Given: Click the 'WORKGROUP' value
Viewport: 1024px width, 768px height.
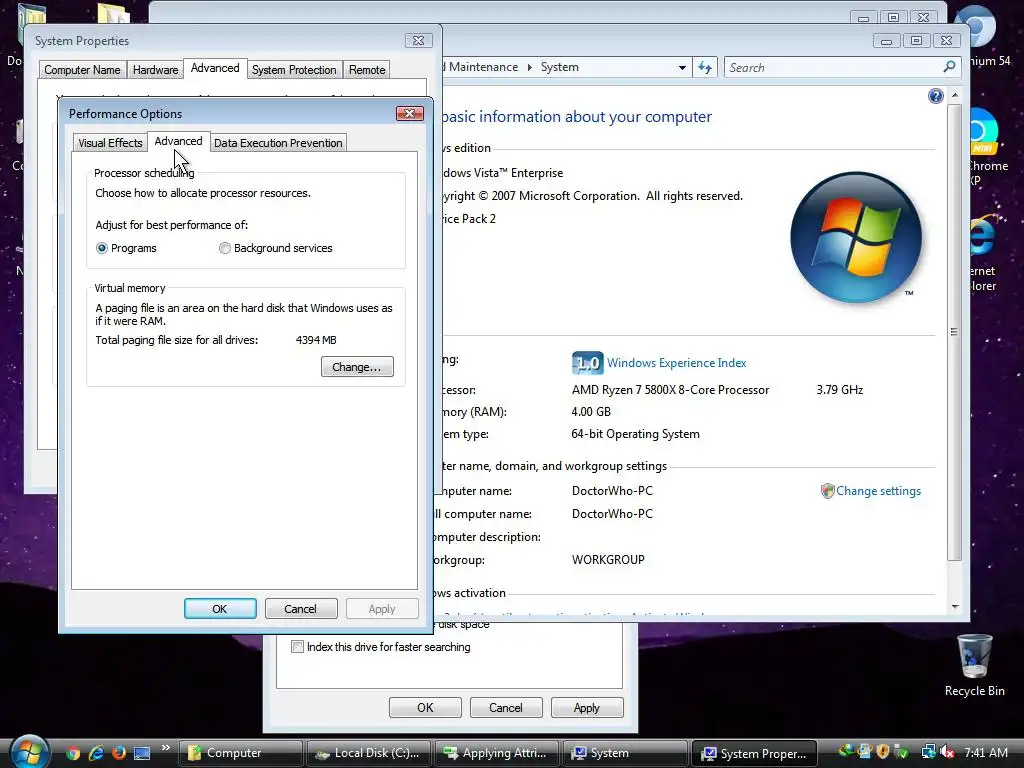Looking at the screenshot, I should coord(608,560).
